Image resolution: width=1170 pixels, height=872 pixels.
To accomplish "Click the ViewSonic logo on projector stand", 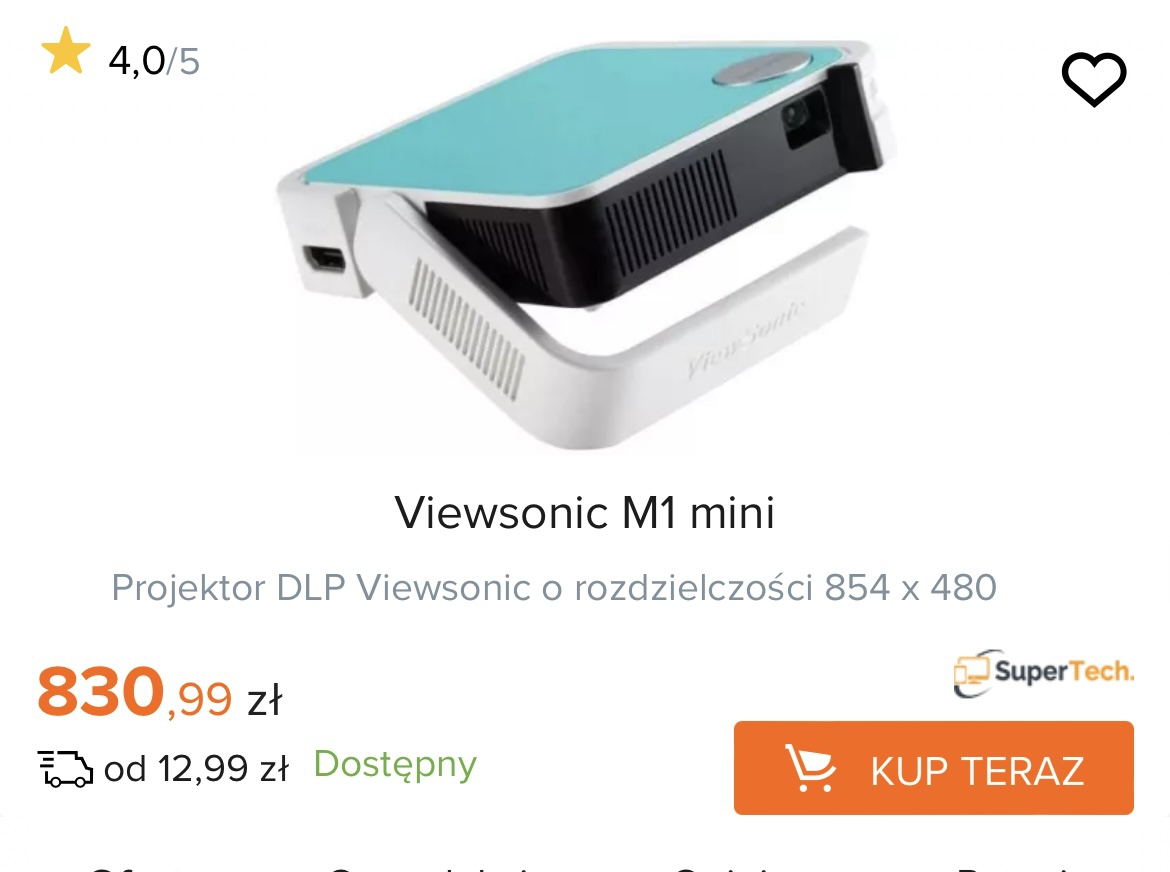I will pyautogui.click(x=746, y=338).
